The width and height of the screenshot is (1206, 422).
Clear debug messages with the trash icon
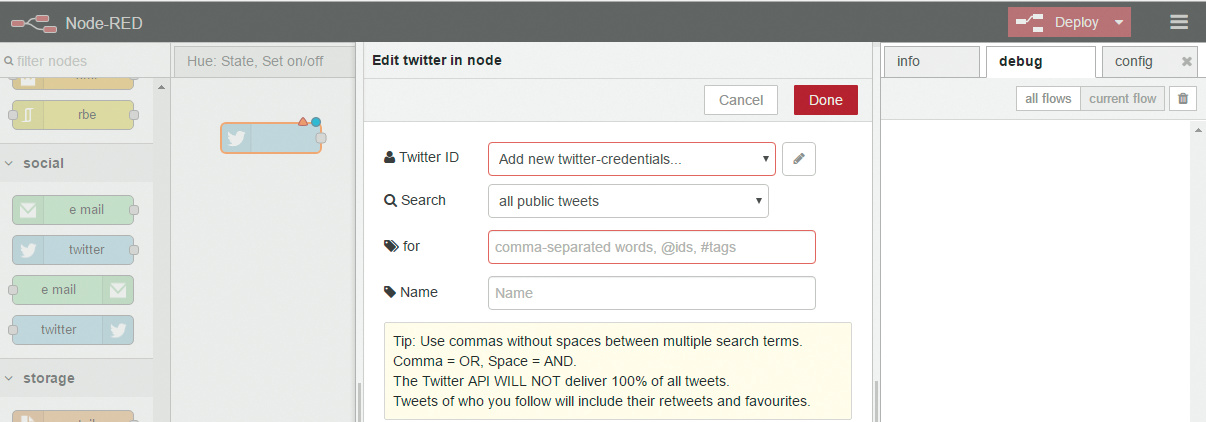point(1183,98)
